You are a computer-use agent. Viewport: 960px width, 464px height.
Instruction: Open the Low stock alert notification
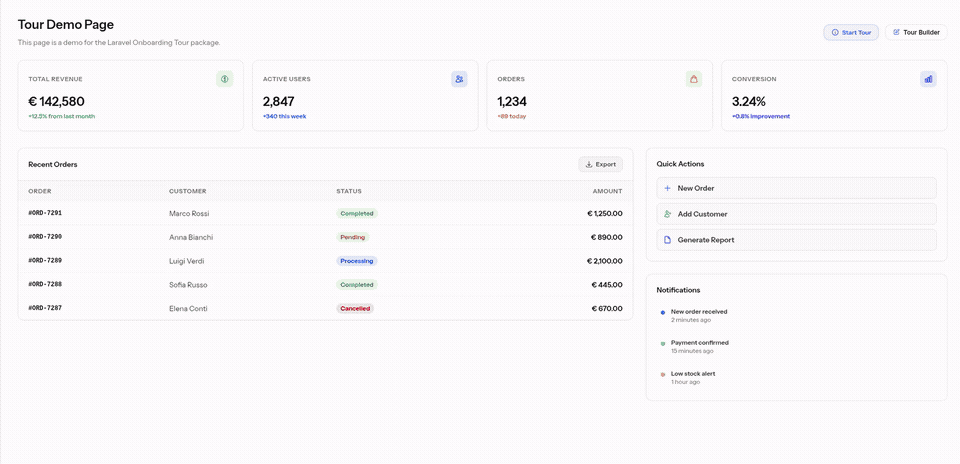pyautogui.click(x=692, y=378)
